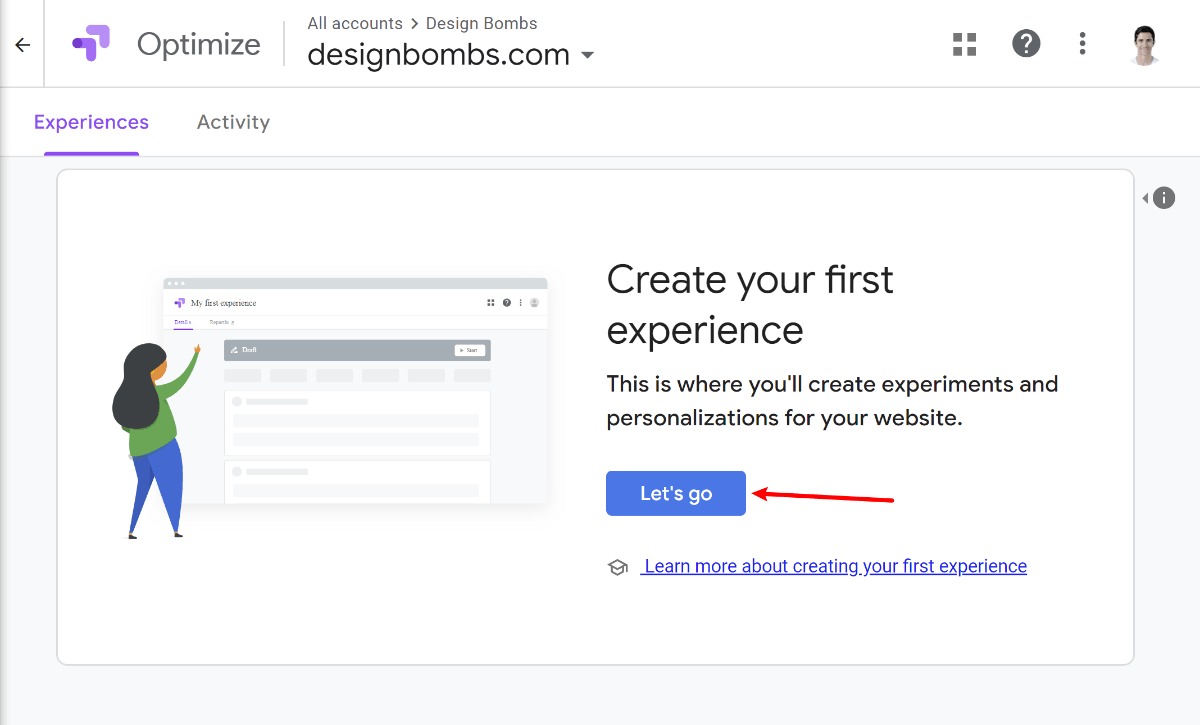Open the designbombs.com container dropdown

tap(587, 56)
